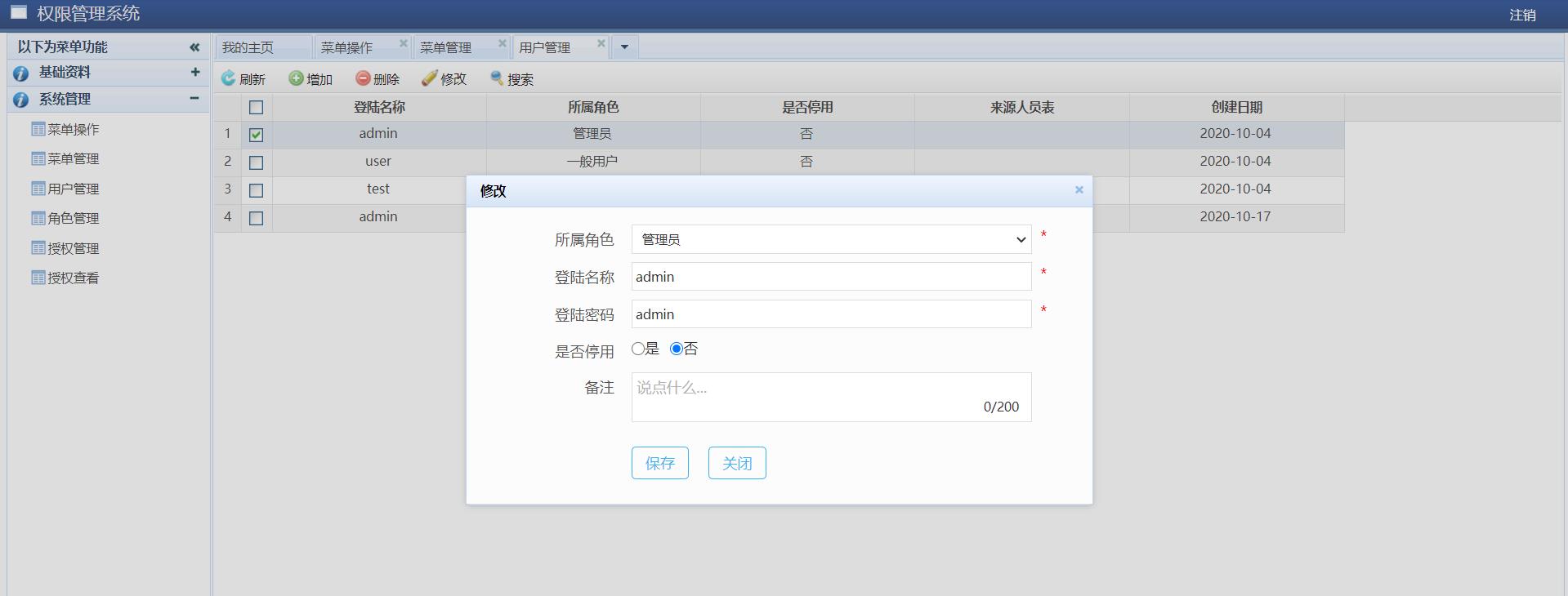Click the 登陆名称 column header
The width and height of the screenshot is (1568, 596).
pyautogui.click(x=380, y=107)
